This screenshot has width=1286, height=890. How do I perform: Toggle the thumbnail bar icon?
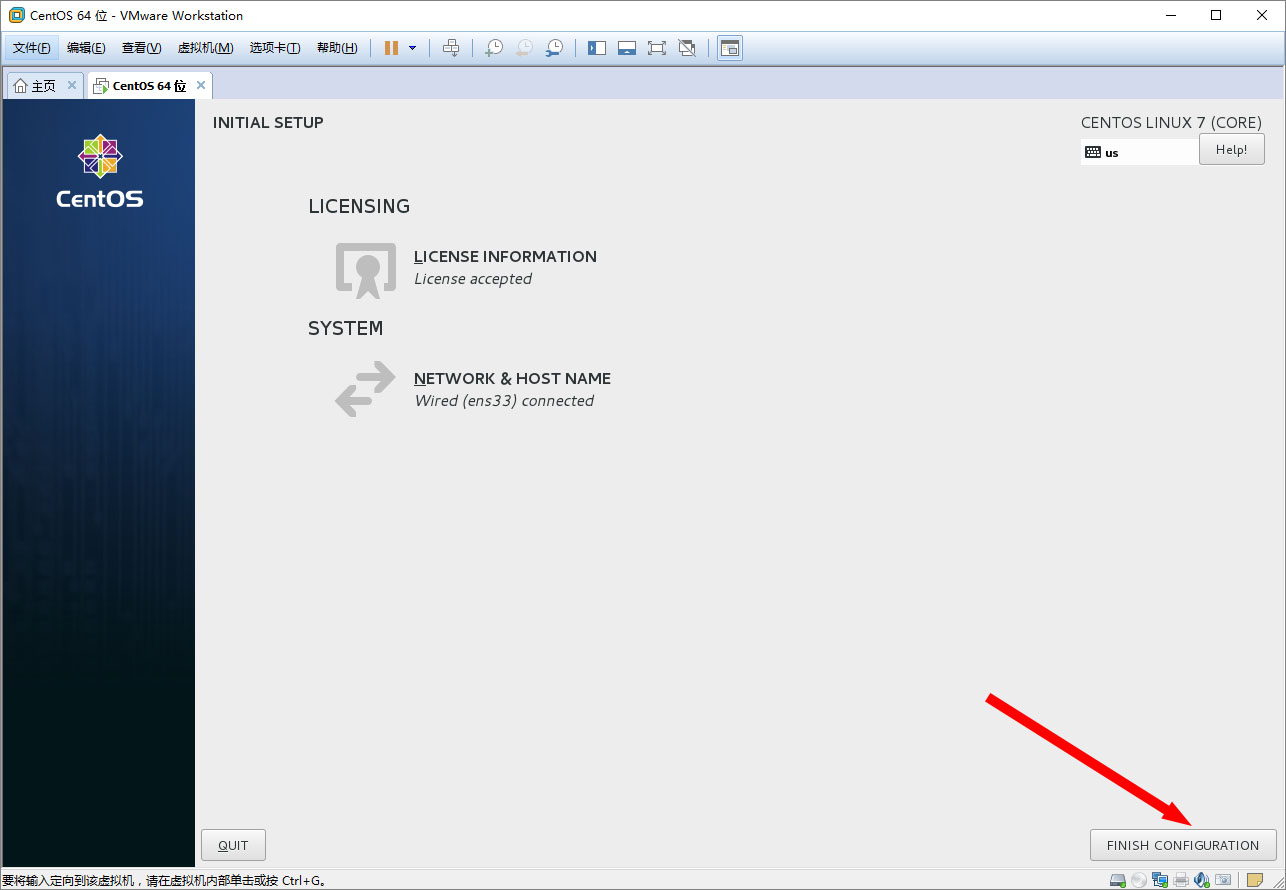coord(627,48)
